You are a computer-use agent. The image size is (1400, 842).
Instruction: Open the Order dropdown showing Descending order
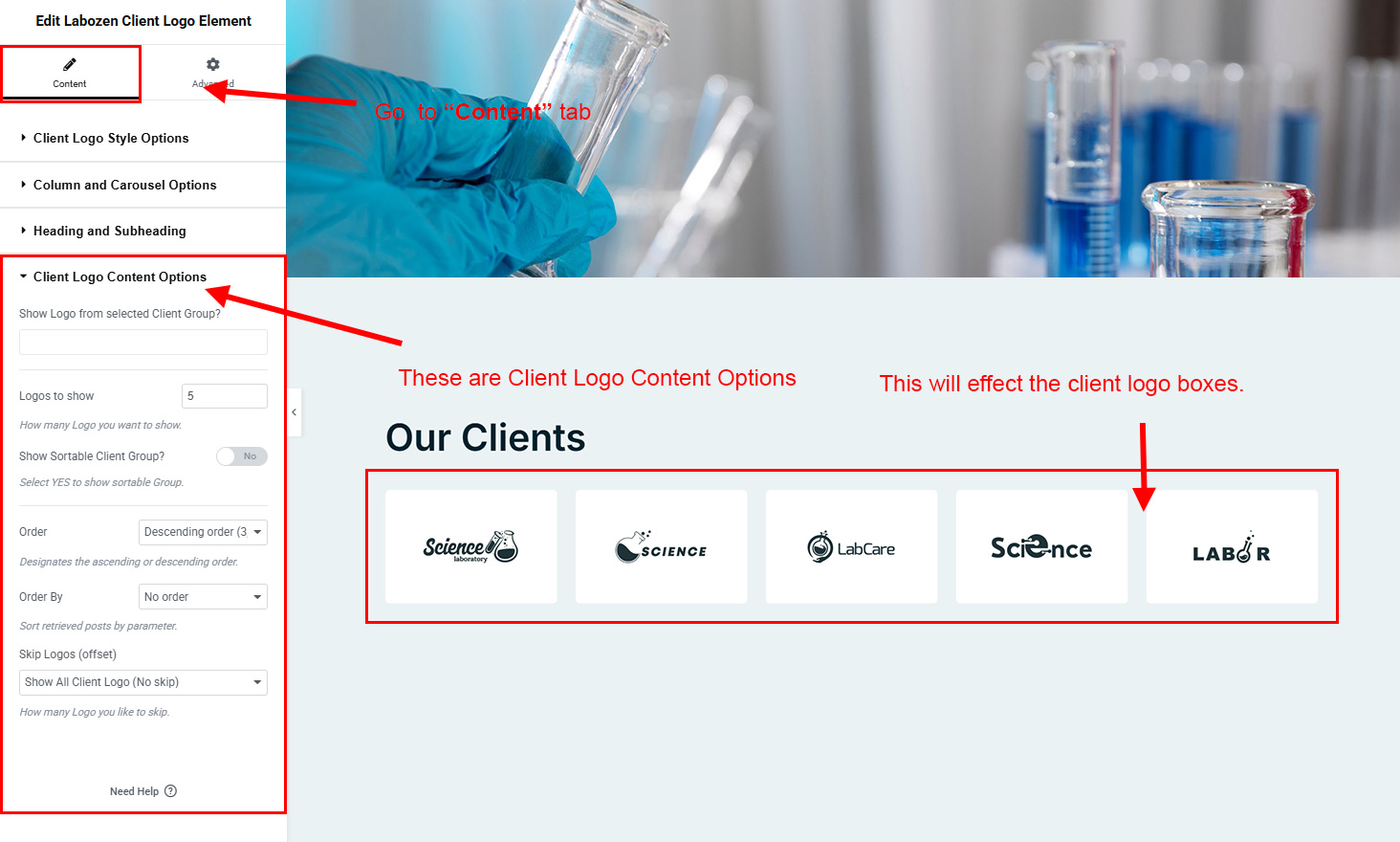point(203,532)
